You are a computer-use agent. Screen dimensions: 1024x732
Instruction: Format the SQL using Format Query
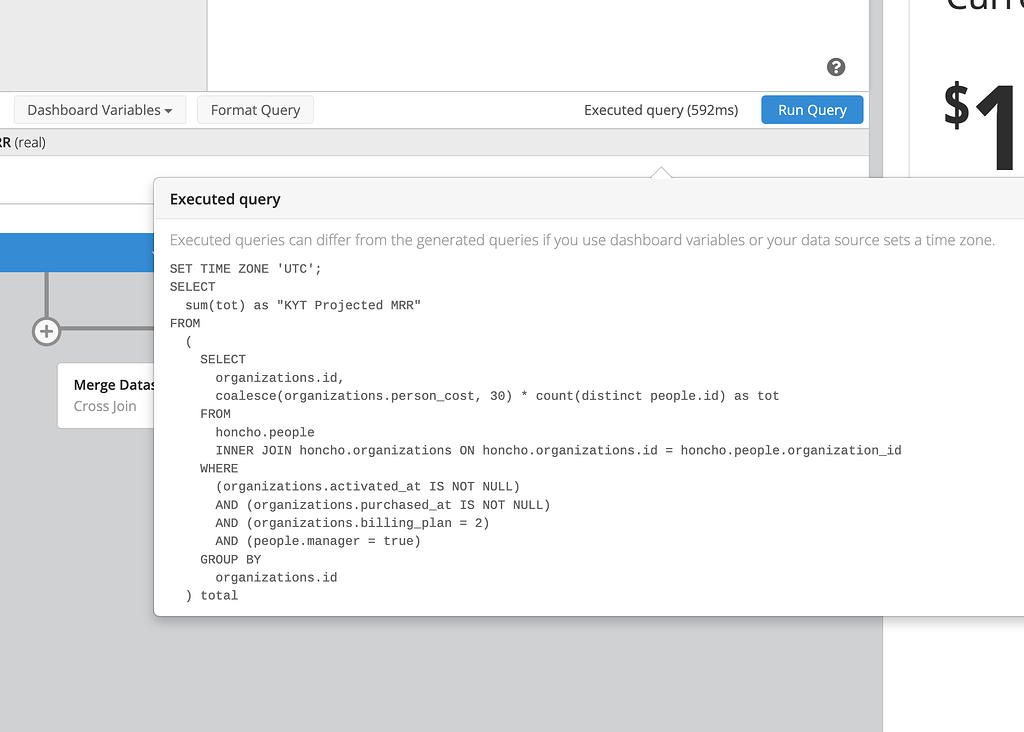[255, 109]
